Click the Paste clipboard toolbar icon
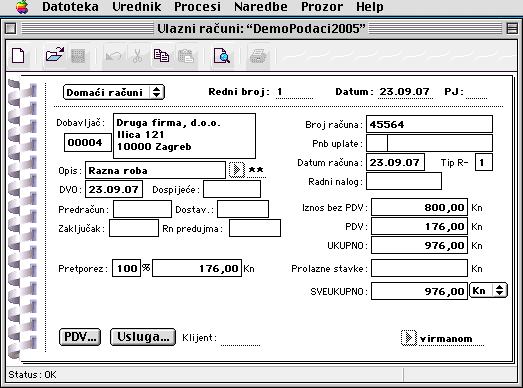 coord(186,56)
